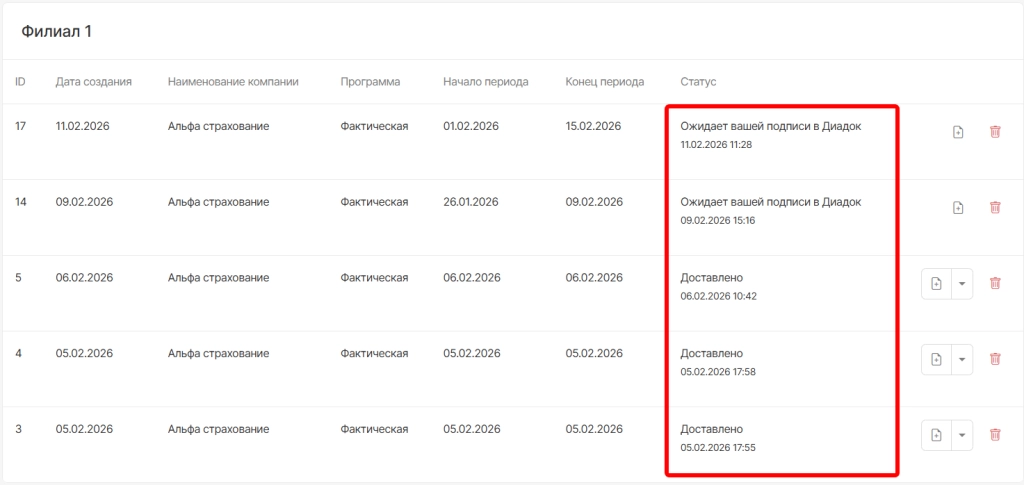Screen dimensions: 1024x485
Task: Select the Наименование компании column header
Action: tap(233, 81)
